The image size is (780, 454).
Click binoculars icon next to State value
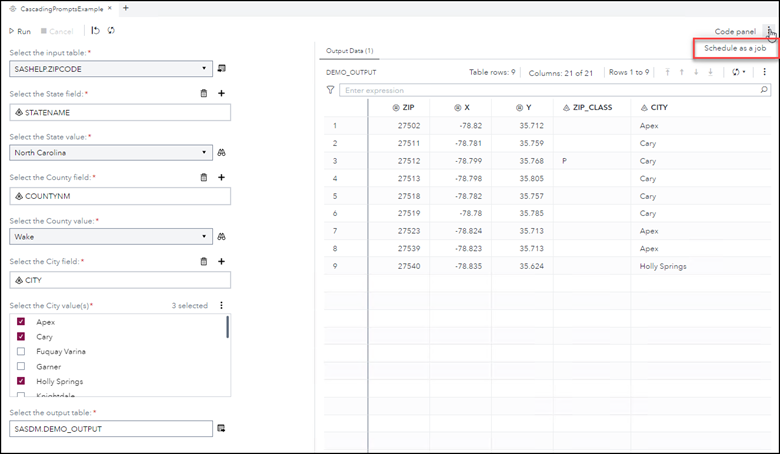pos(222,153)
